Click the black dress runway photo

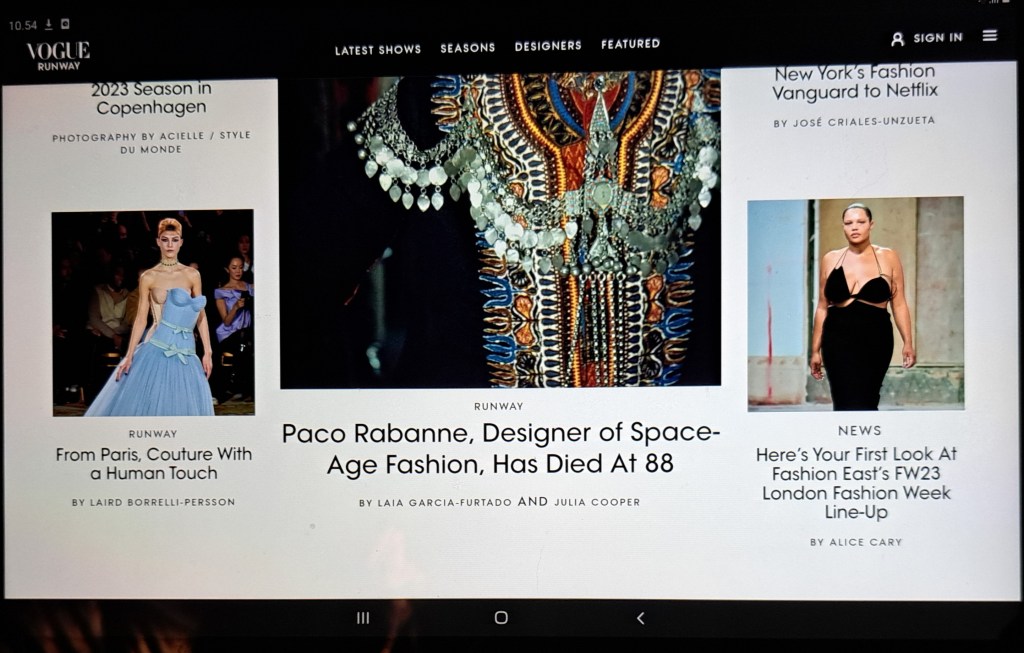[x=856, y=303]
